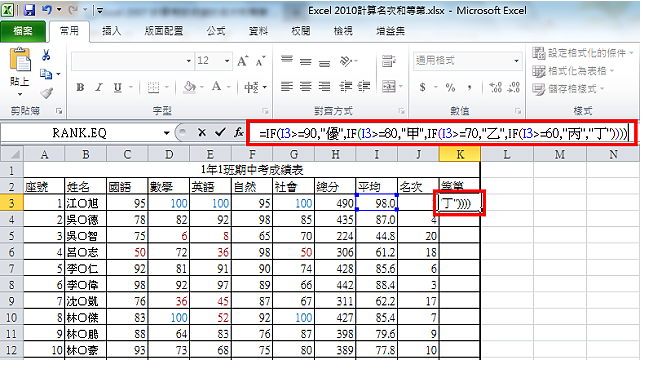The height and width of the screenshot is (372, 651).
Task: Select column K header
Action: coord(460,154)
